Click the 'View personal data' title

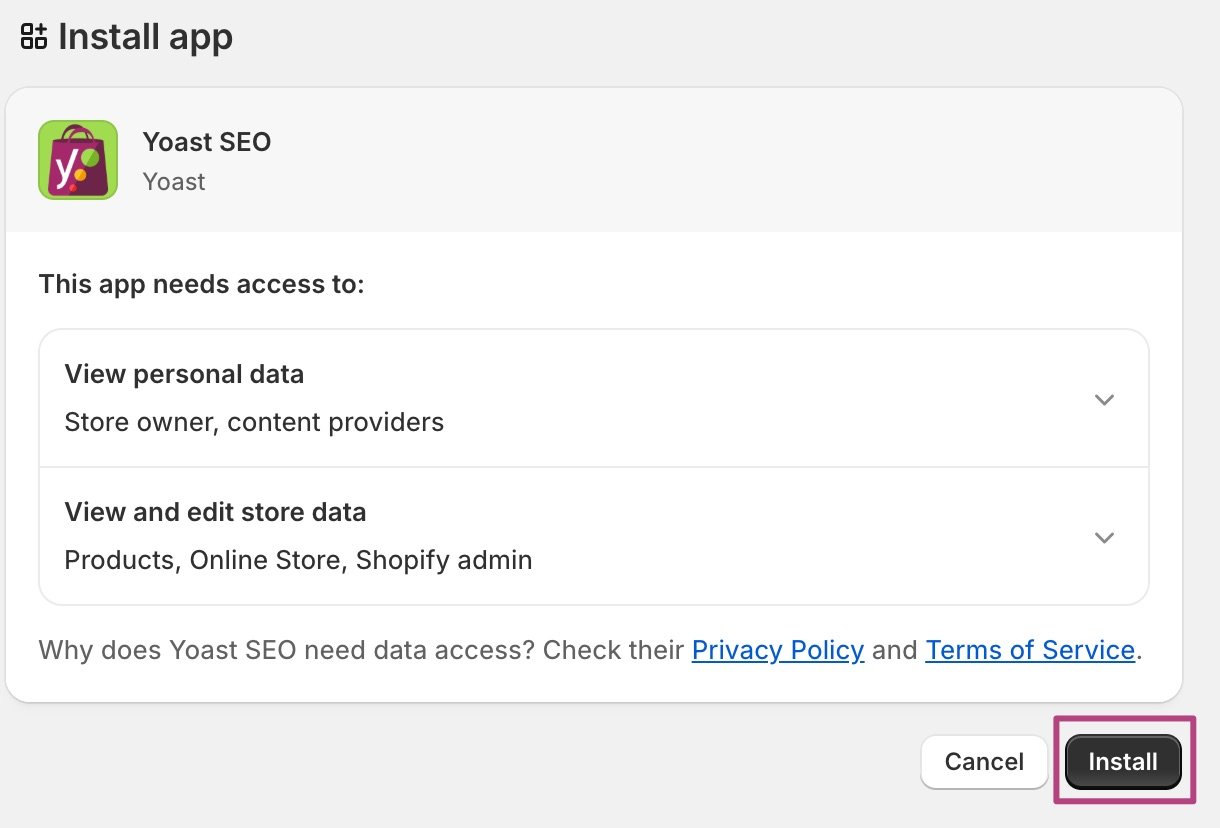pyautogui.click(x=184, y=375)
